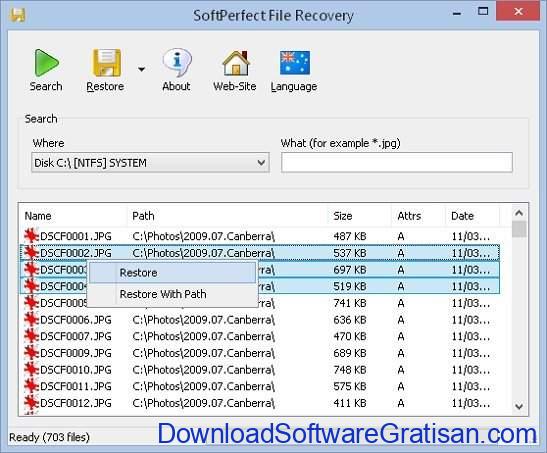The width and height of the screenshot is (547, 453).
Task: Open the Where disk combo box
Action: (x=150, y=163)
